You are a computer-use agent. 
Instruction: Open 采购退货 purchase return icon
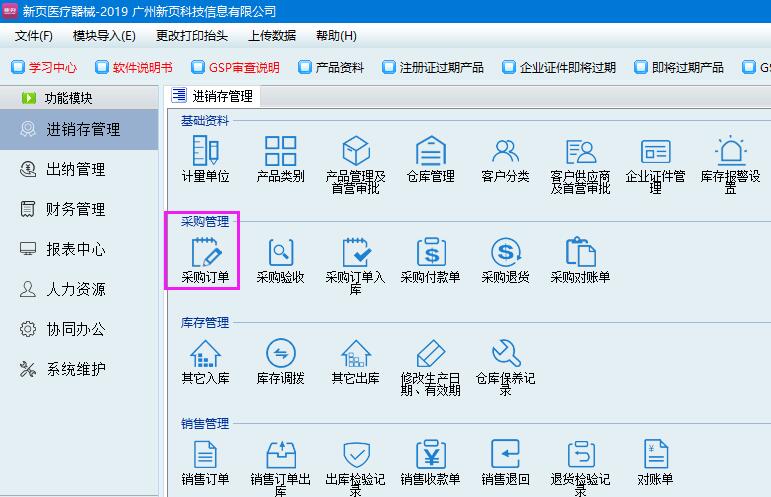[x=505, y=253]
